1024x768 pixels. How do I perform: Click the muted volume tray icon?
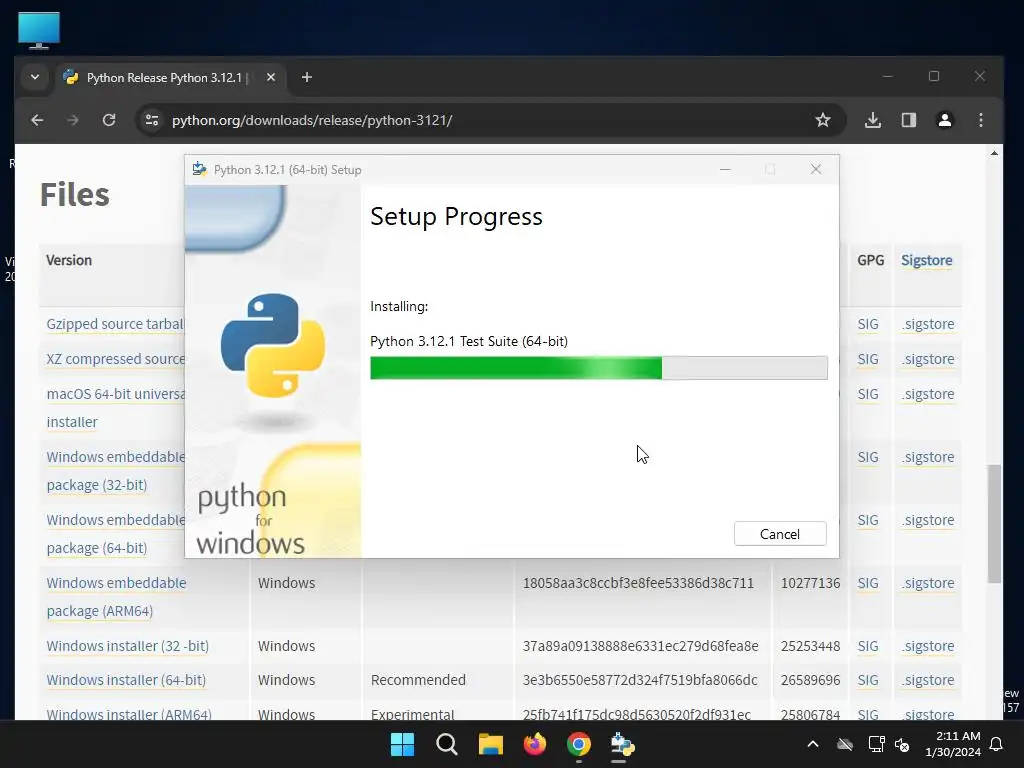[x=903, y=744]
